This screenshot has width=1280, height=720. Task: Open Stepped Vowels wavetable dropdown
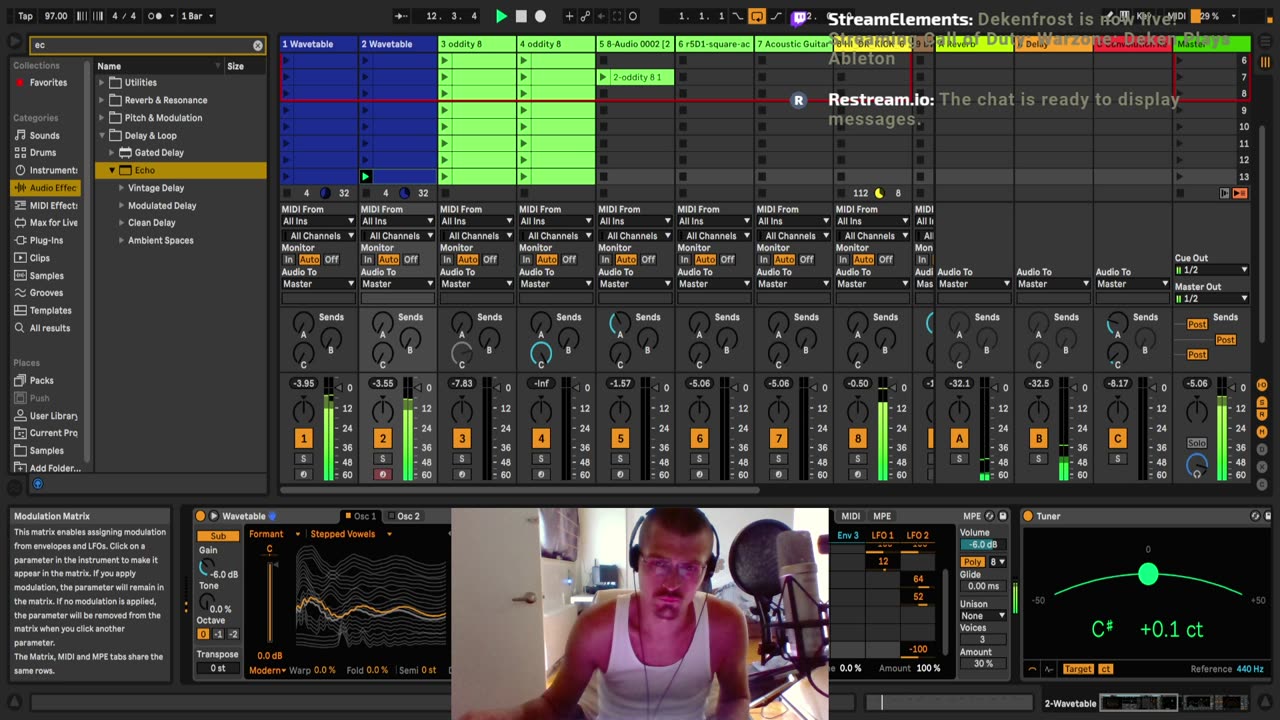click(350, 534)
